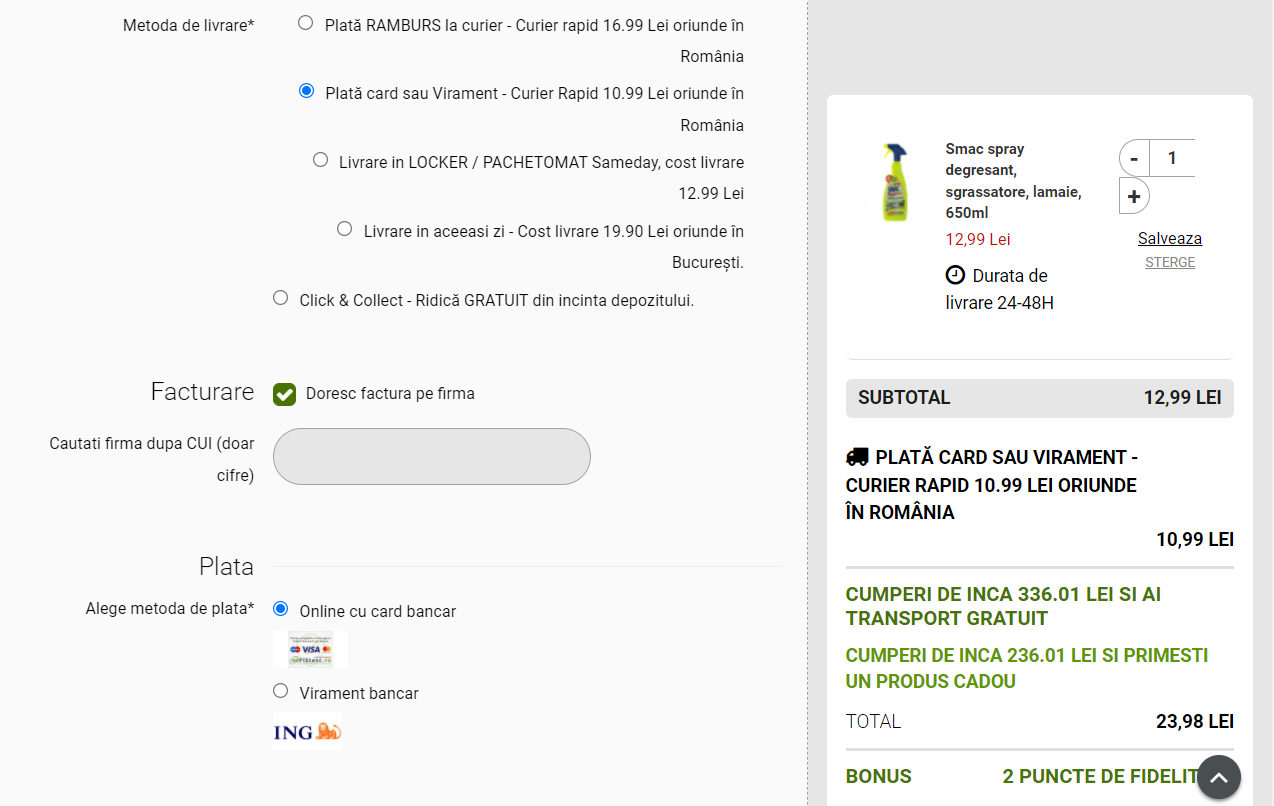Decrease quantity with the minus button
The height and width of the screenshot is (806, 1274).
pyautogui.click(x=1134, y=158)
